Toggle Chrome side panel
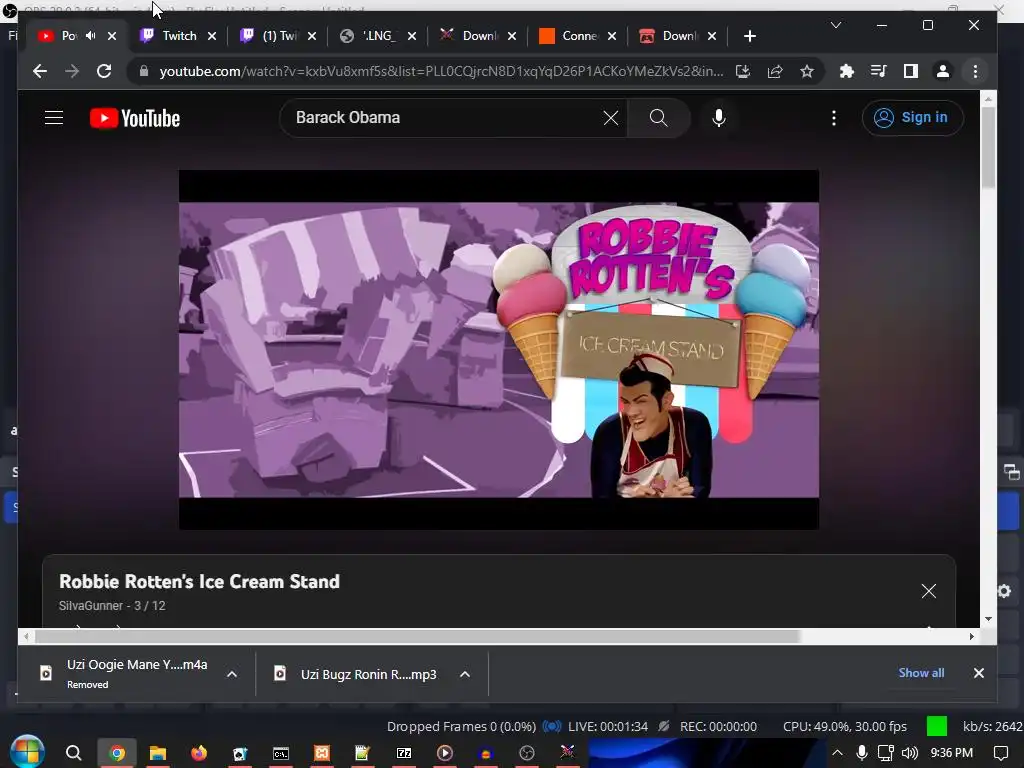Screen dimensions: 1024x768 (x=910, y=71)
